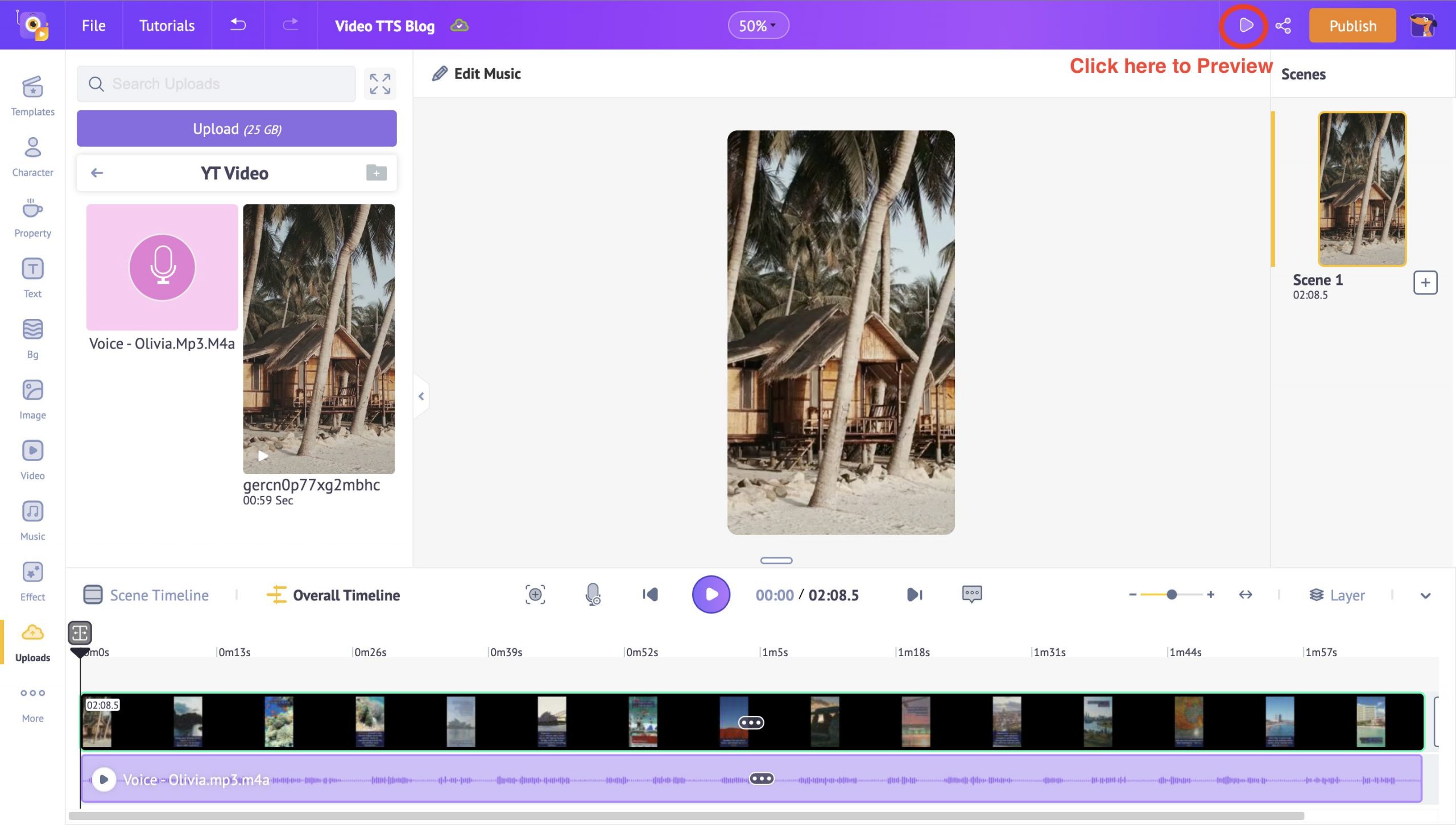Click Upload 25 GB button
The height and width of the screenshot is (825, 1456).
coord(237,128)
